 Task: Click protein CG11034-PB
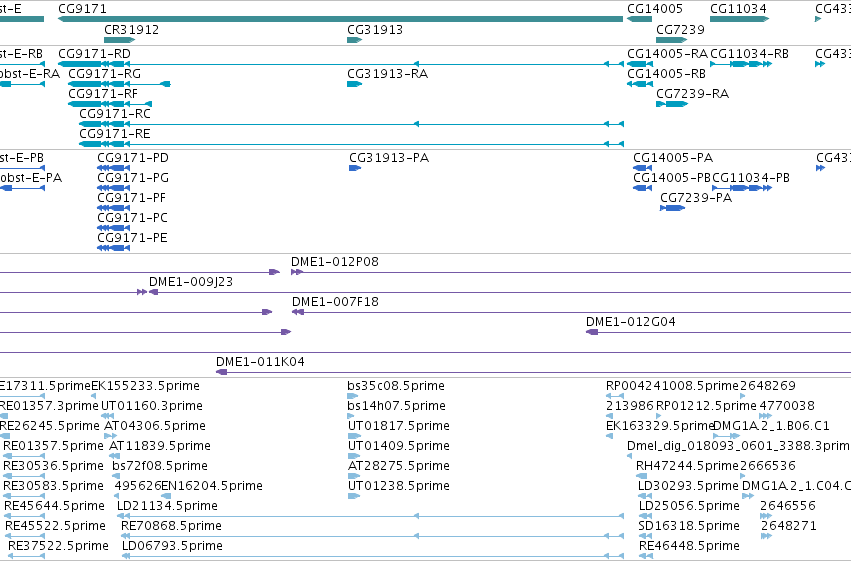pos(751,178)
